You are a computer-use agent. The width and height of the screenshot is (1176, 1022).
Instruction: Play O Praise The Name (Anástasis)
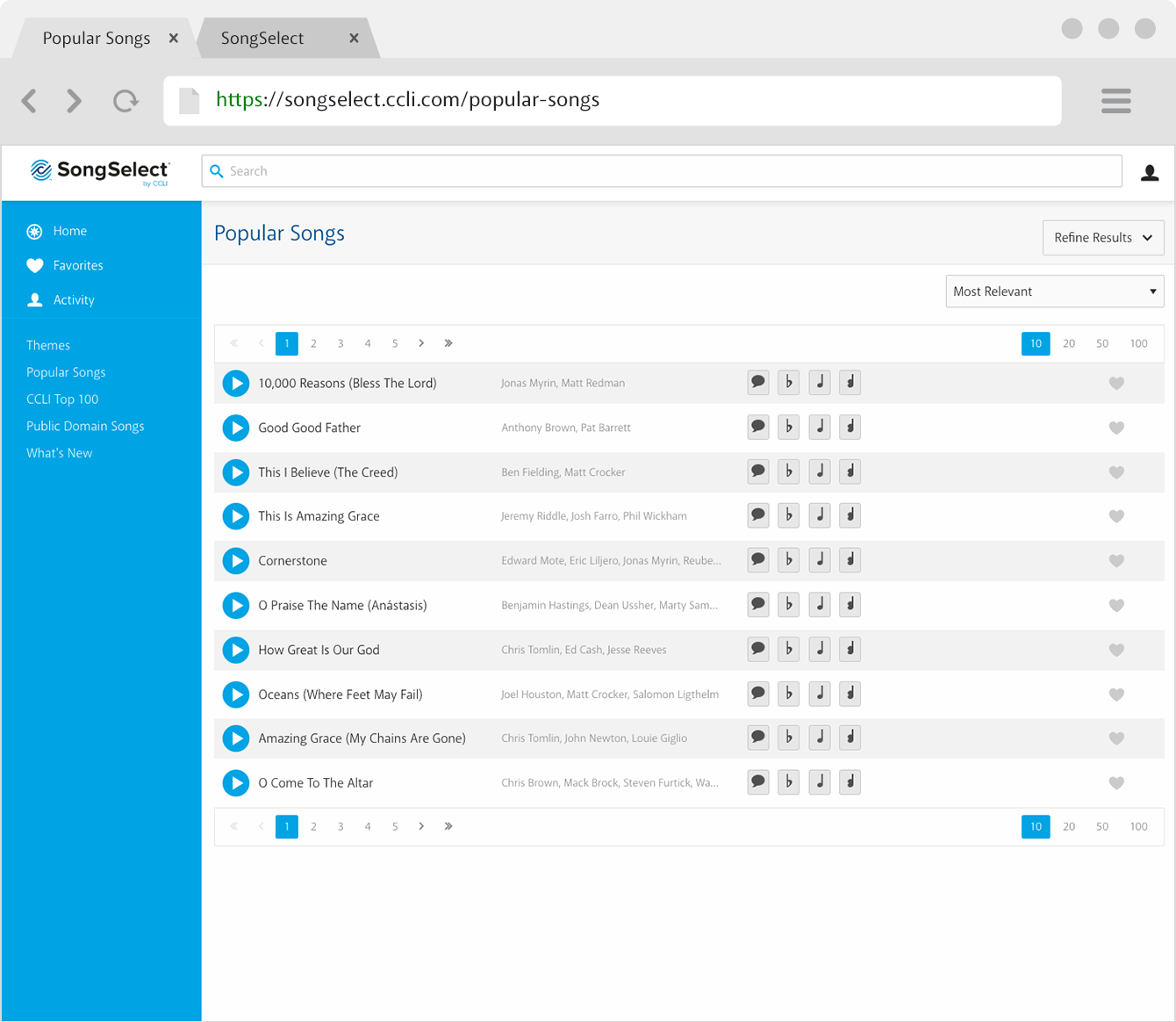coord(236,606)
